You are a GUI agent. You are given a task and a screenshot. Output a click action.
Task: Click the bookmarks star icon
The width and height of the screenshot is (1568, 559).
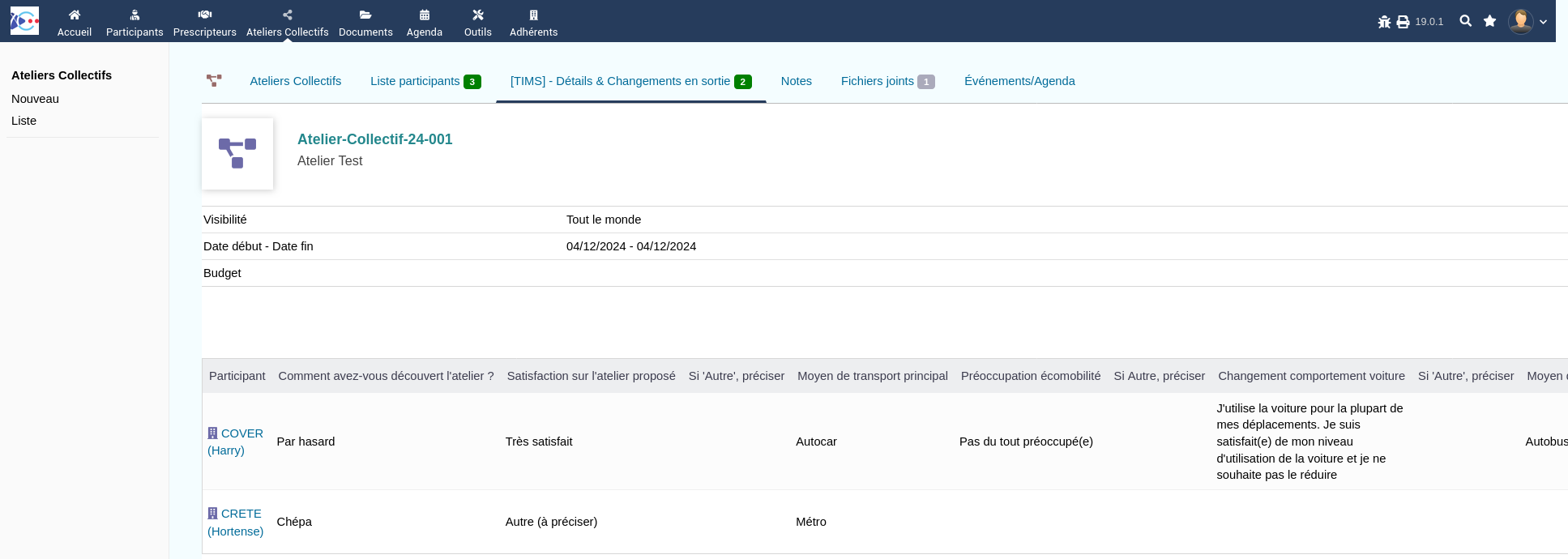pos(1489,21)
